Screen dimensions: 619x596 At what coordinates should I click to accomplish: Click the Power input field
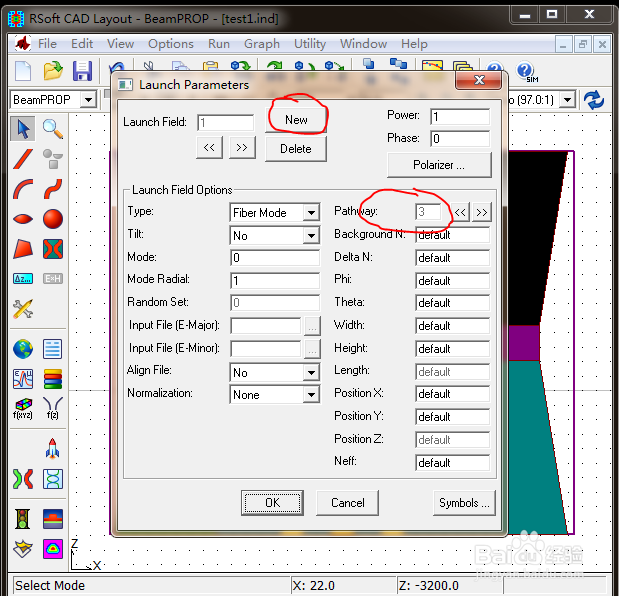460,117
